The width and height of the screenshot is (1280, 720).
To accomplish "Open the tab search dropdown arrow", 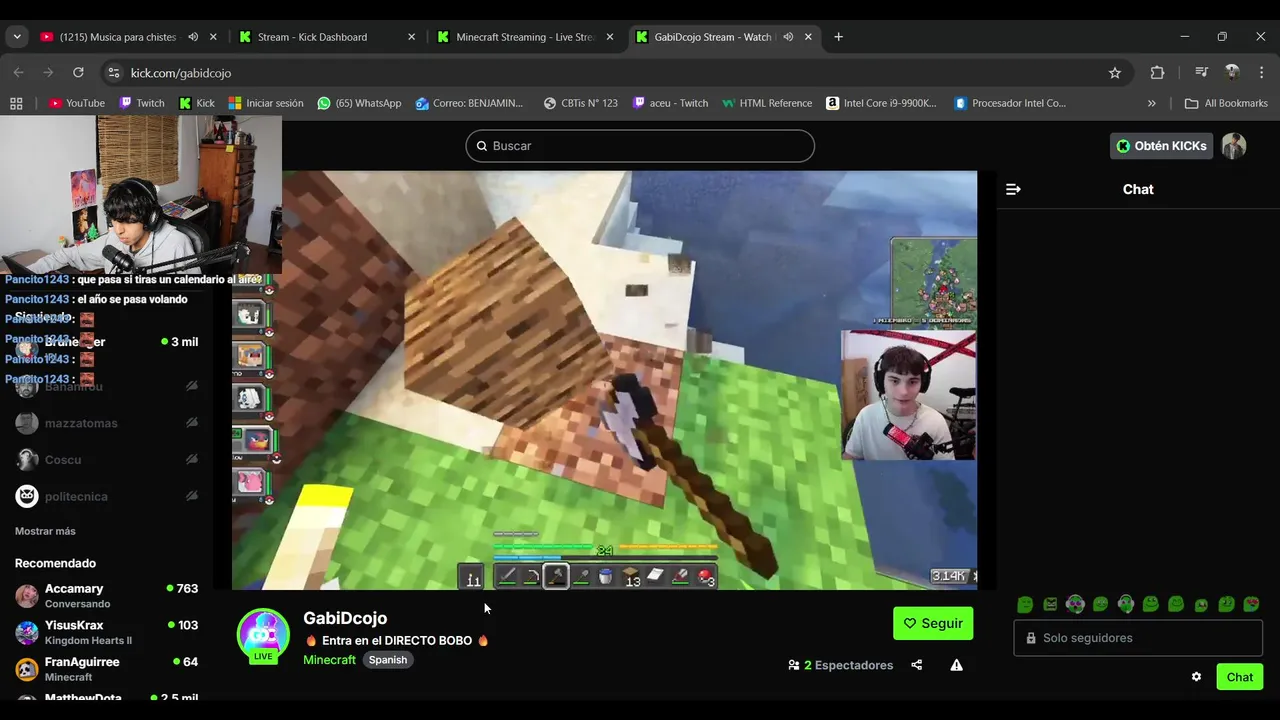I will (x=16, y=37).
